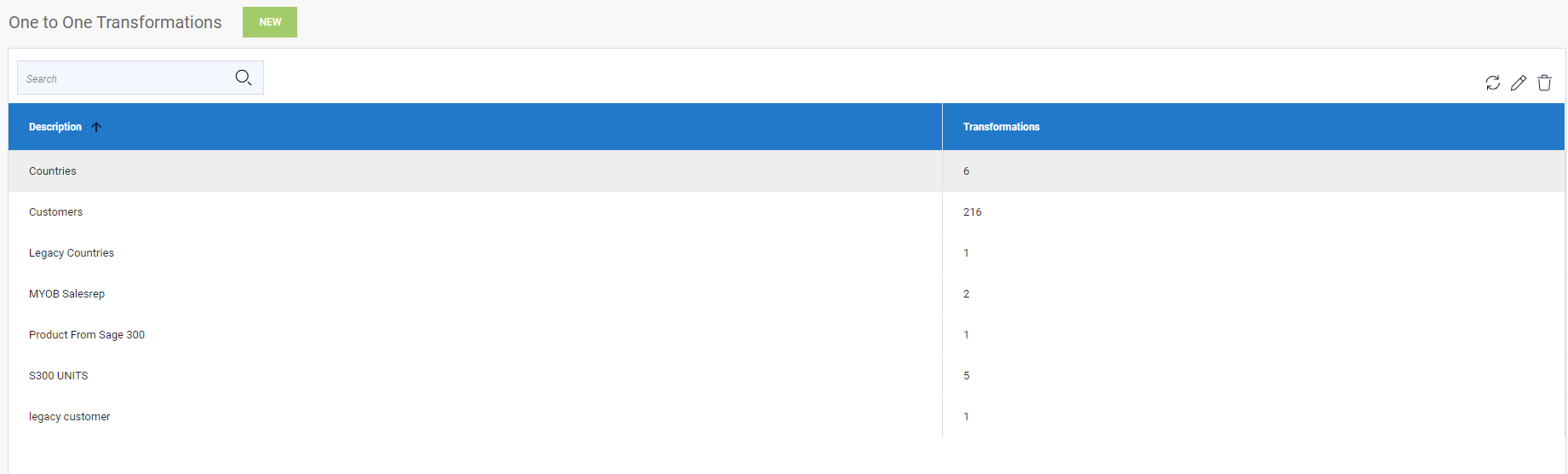1568x474 pixels.
Task: Click the refresh icon above the table
Action: [1492, 83]
